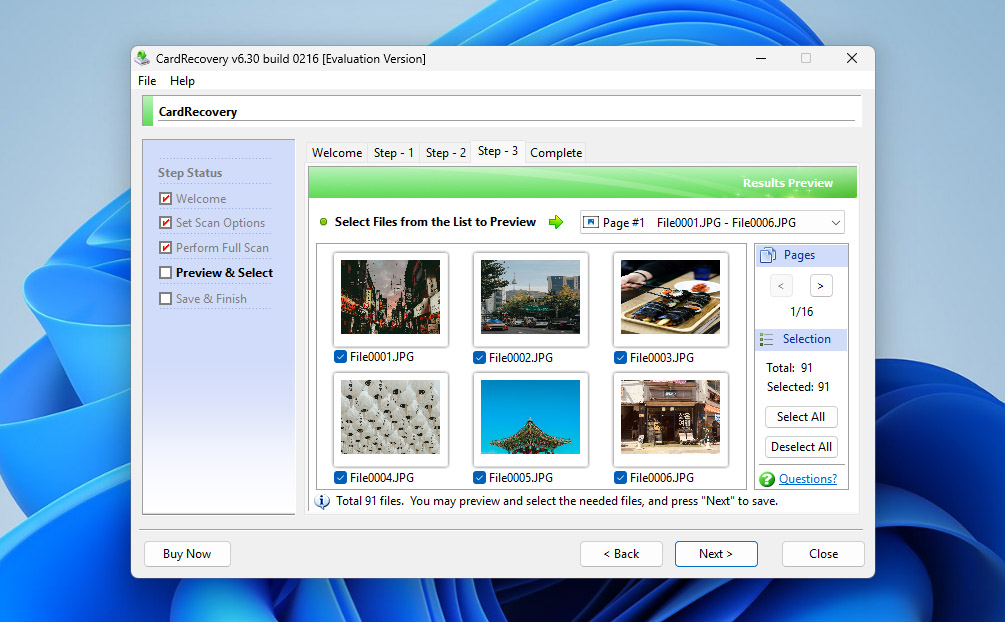Open the Page #1 file range dropdown

click(x=712, y=222)
